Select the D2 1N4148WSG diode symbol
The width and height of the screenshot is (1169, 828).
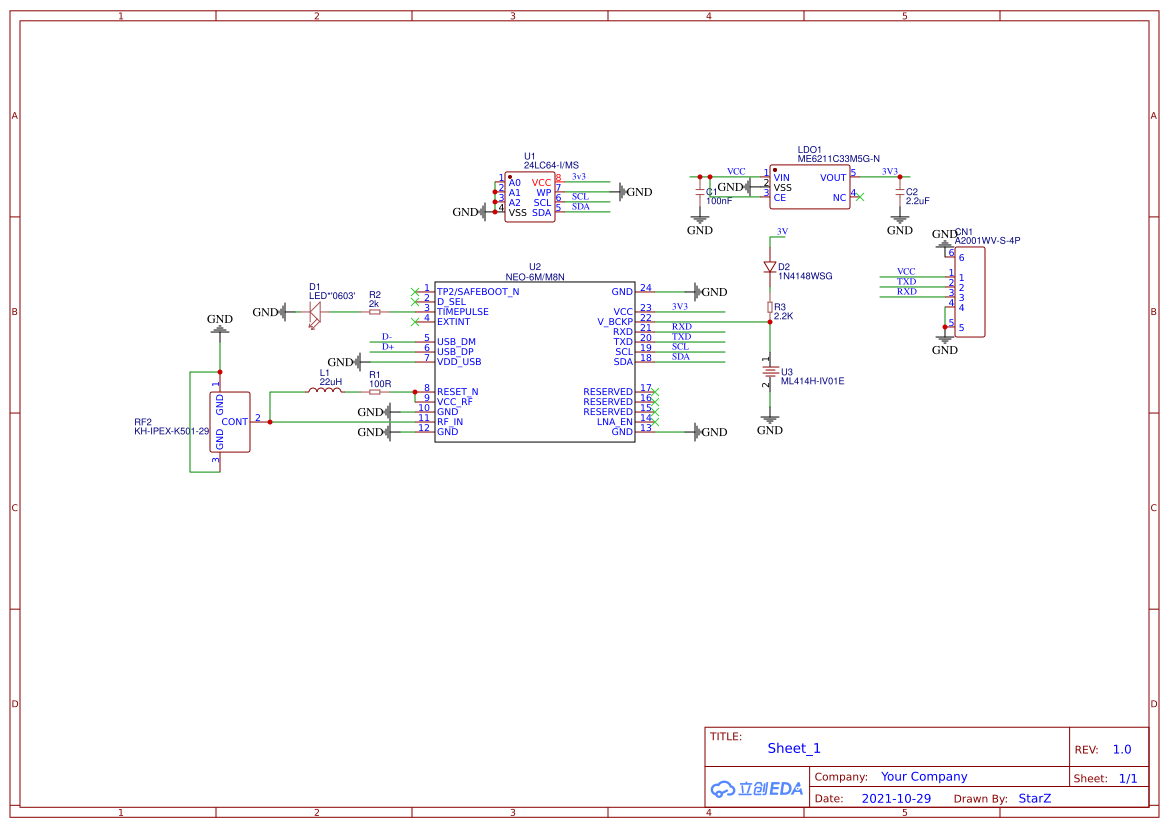770,267
